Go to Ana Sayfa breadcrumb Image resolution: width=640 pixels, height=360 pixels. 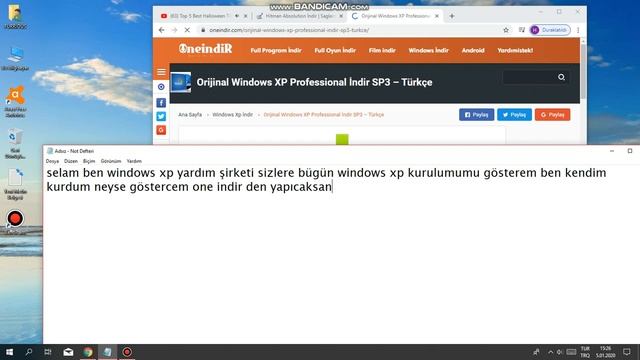pyautogui.click(x=190, y=115)
